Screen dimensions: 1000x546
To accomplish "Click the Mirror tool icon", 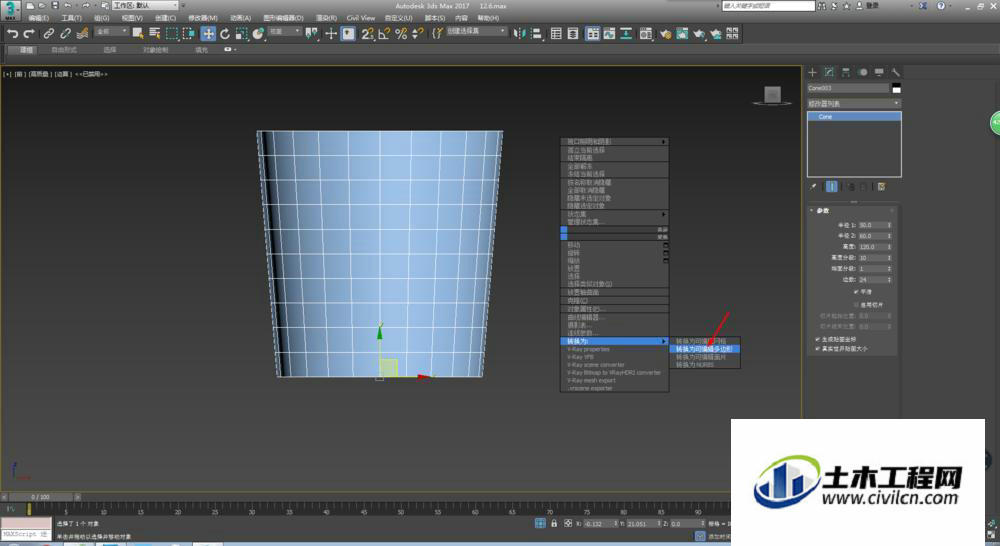I will pyautogui.click(x=520, y=34).
